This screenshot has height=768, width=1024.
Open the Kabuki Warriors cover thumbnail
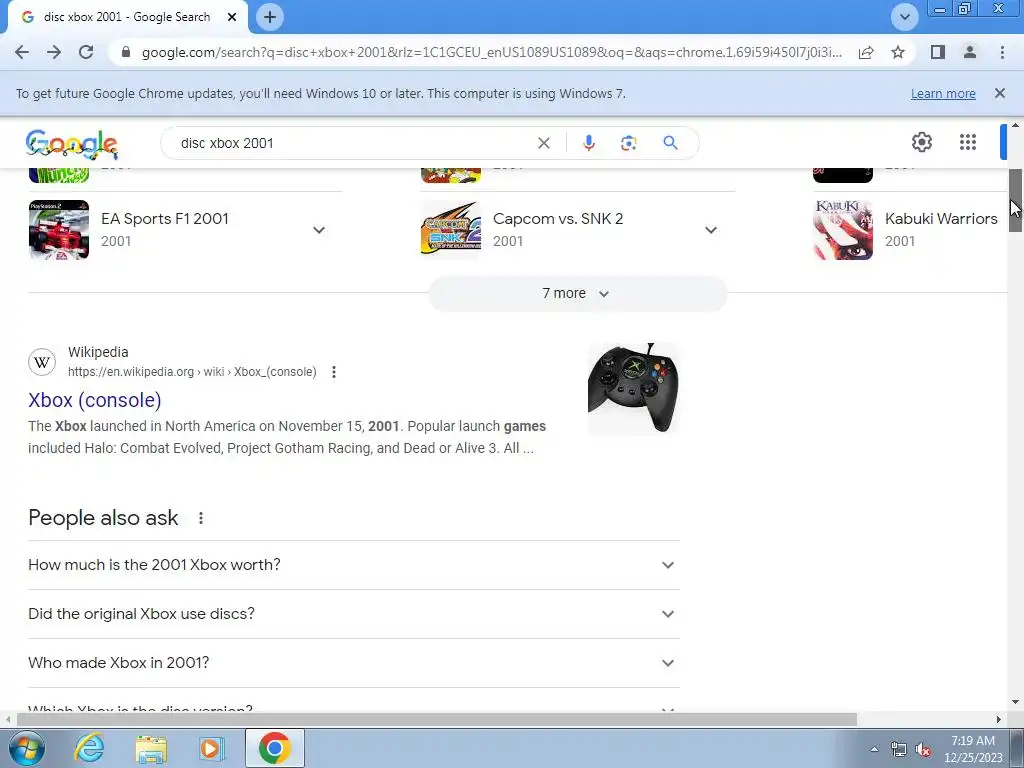click(843, 230)
